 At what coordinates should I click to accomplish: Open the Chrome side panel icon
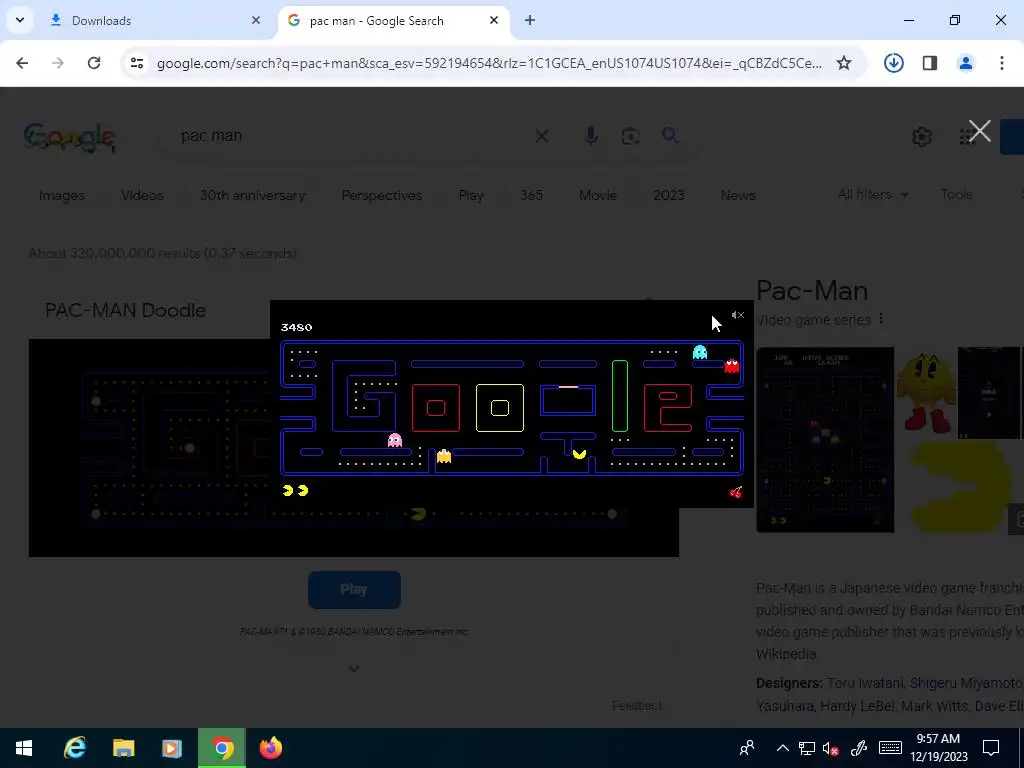930,63
